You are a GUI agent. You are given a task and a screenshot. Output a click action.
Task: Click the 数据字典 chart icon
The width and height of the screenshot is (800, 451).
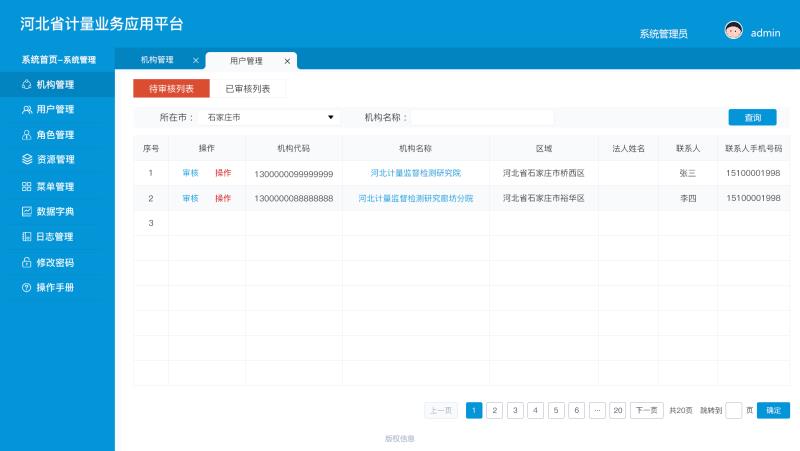click(x=26, y=212)
